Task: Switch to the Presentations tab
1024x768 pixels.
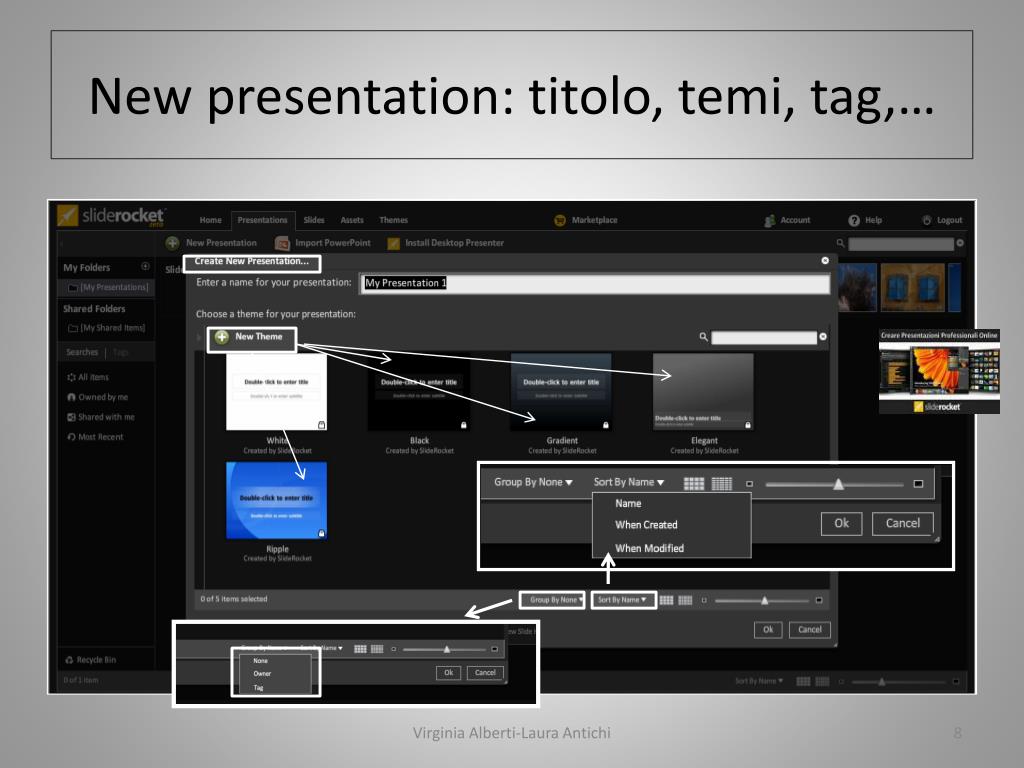Action: point(263,221)
